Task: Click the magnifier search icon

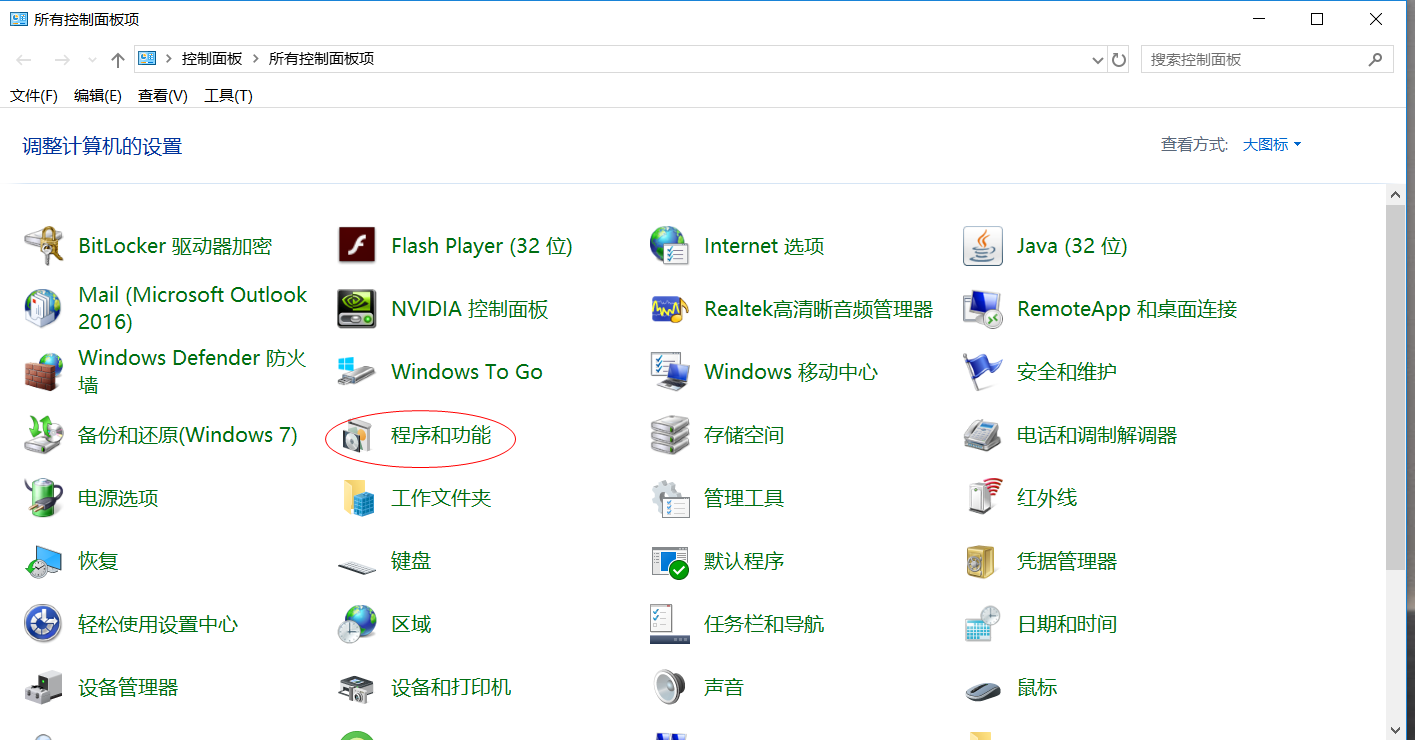Action: 1376,60
